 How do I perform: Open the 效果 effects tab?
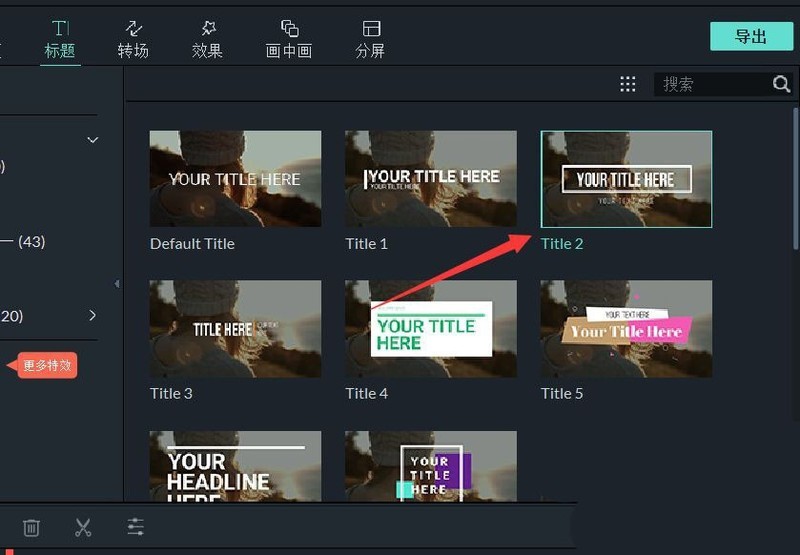[207, 40]
